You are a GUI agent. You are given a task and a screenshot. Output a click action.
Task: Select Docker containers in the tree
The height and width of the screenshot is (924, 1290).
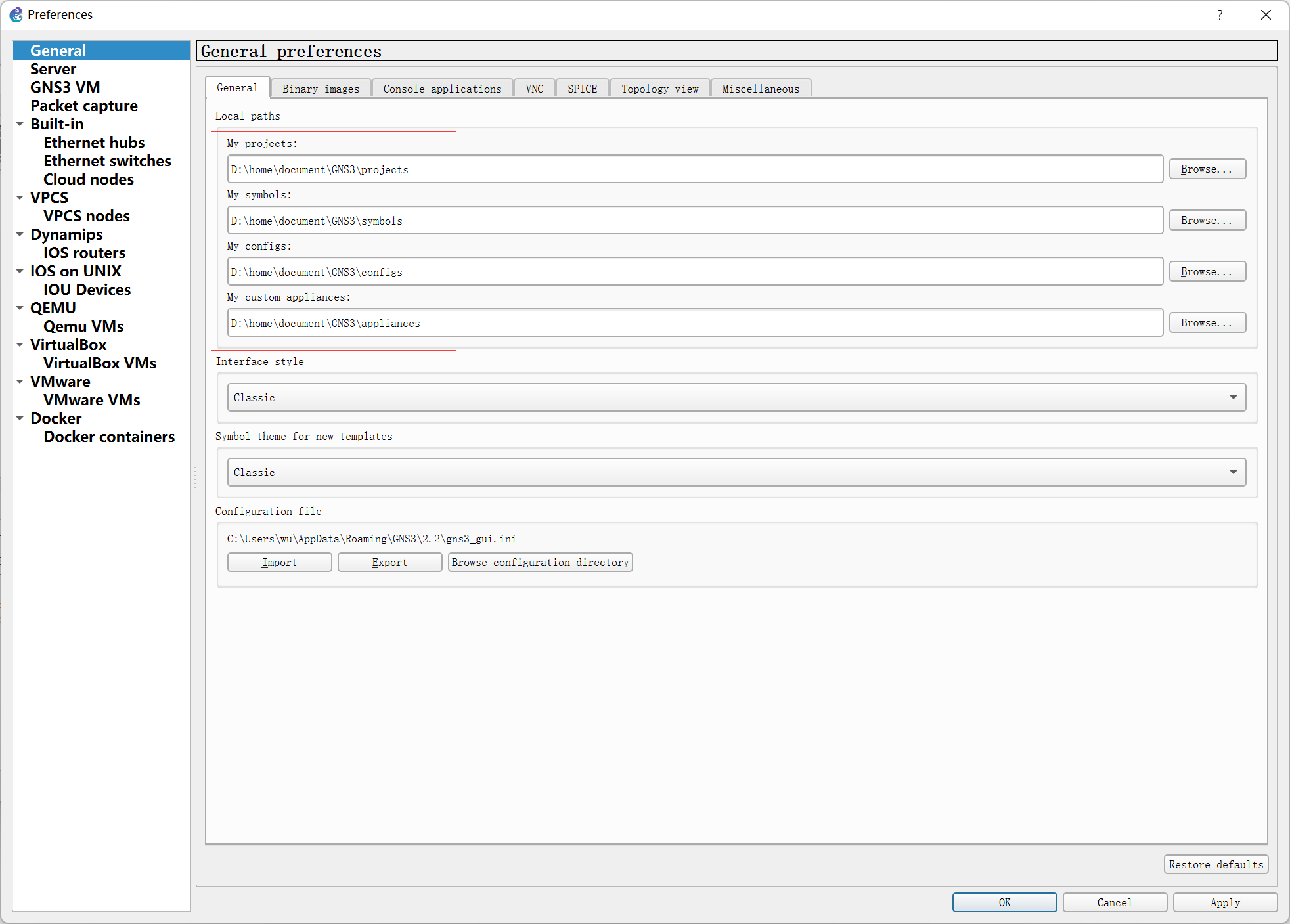pyautogui.click(x=109, y=437)
